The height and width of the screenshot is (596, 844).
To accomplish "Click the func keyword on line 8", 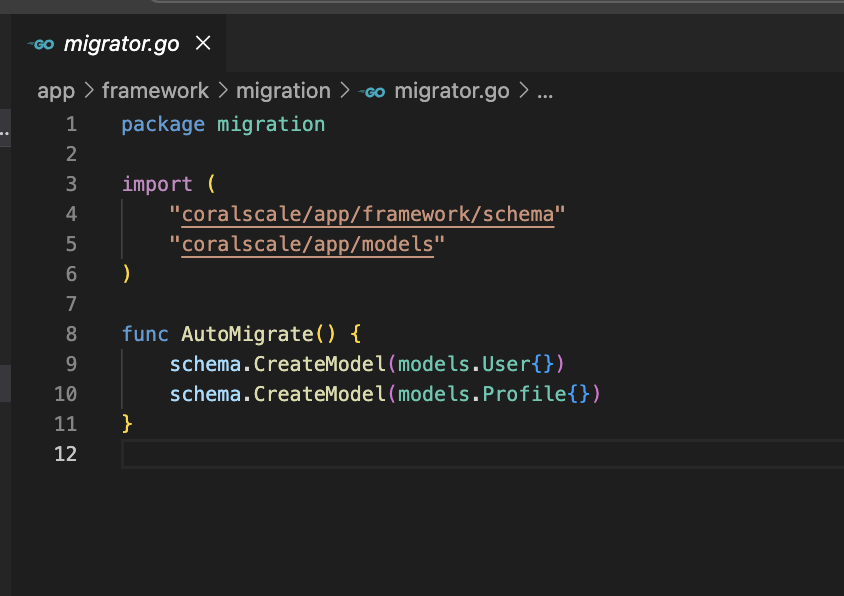I will click(x=145, y=334).
